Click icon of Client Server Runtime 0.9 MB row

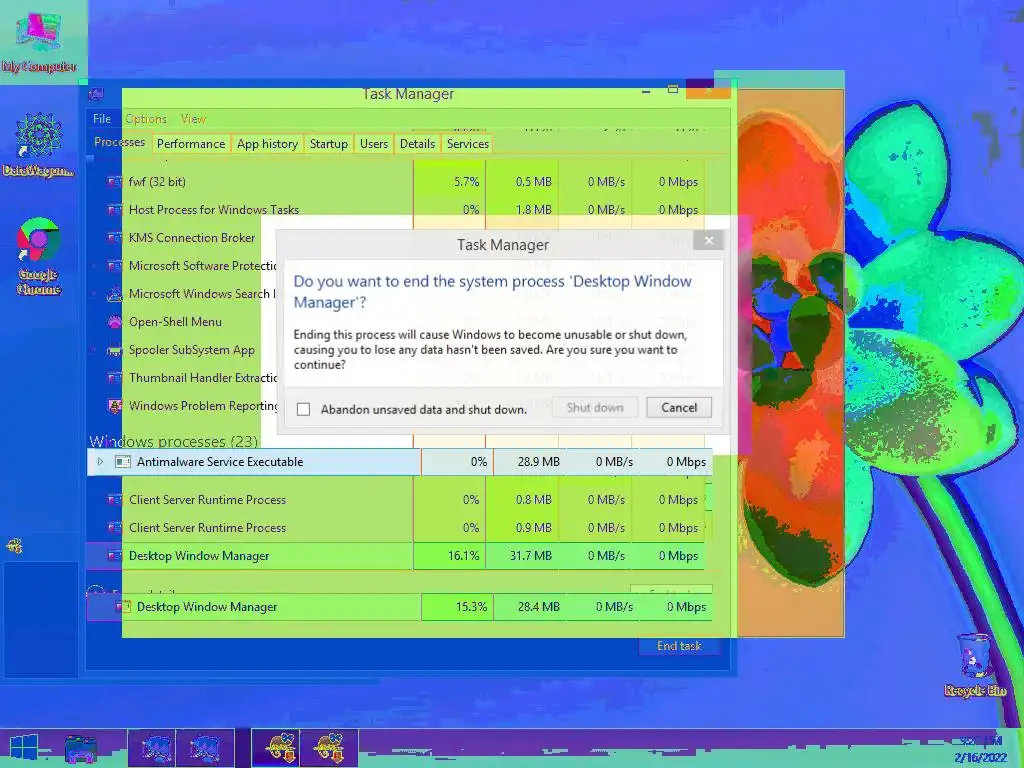(114, 528)
